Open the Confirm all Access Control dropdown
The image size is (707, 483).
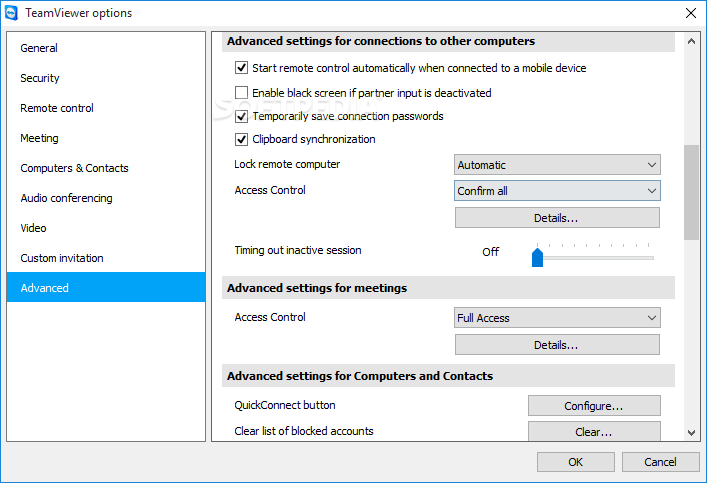point(557,191)
